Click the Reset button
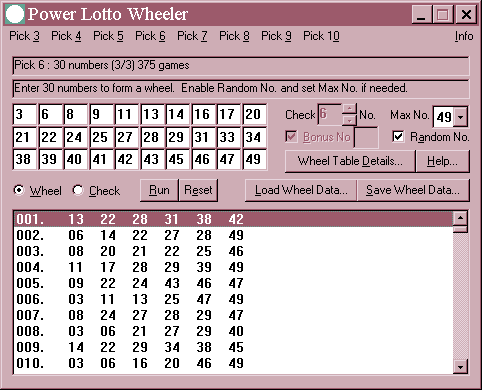Viewport: 482px width, 390px height. pyautogui.click(x=198, y=190)
